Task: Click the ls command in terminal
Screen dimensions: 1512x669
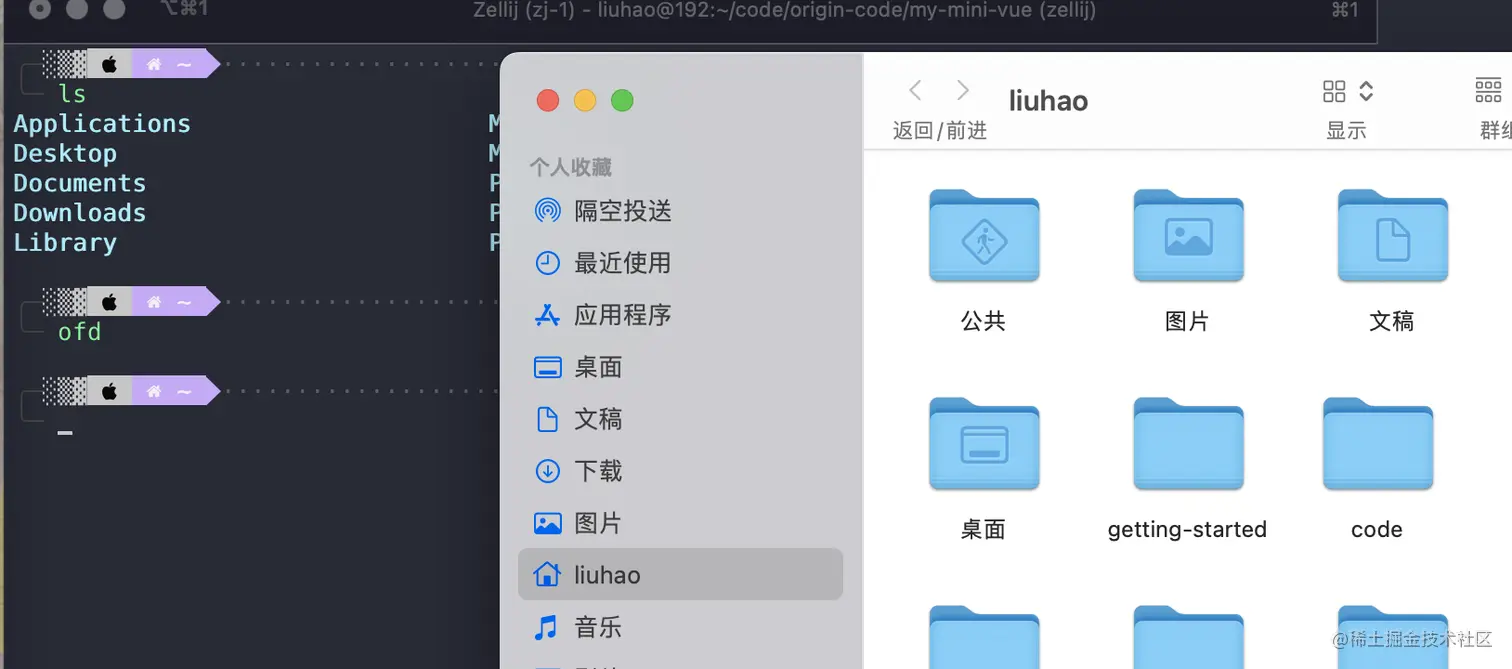Action: (x=72, y=94)
